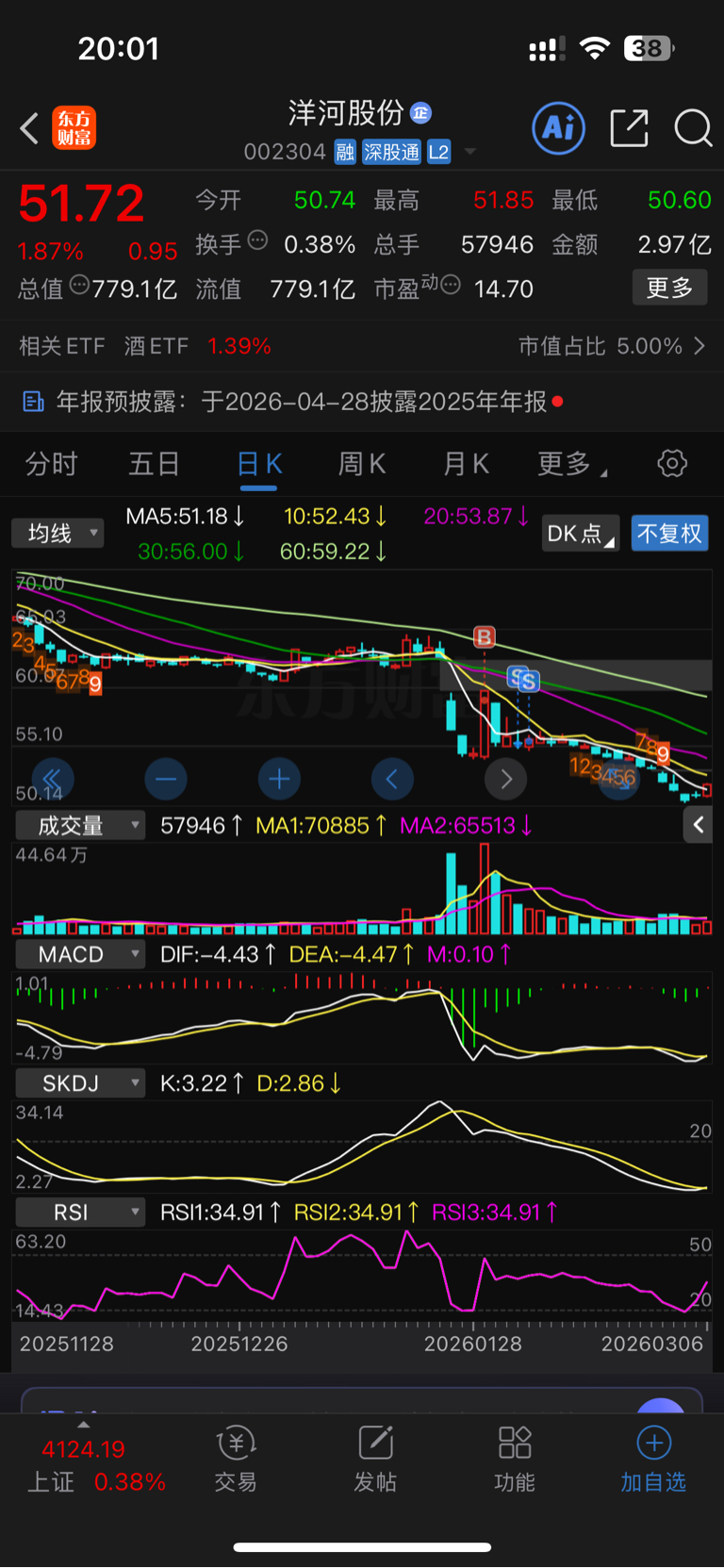Tap the RSI1:34.91 value
This screenshot has height=1568, width=724.
click(221, 1212)
